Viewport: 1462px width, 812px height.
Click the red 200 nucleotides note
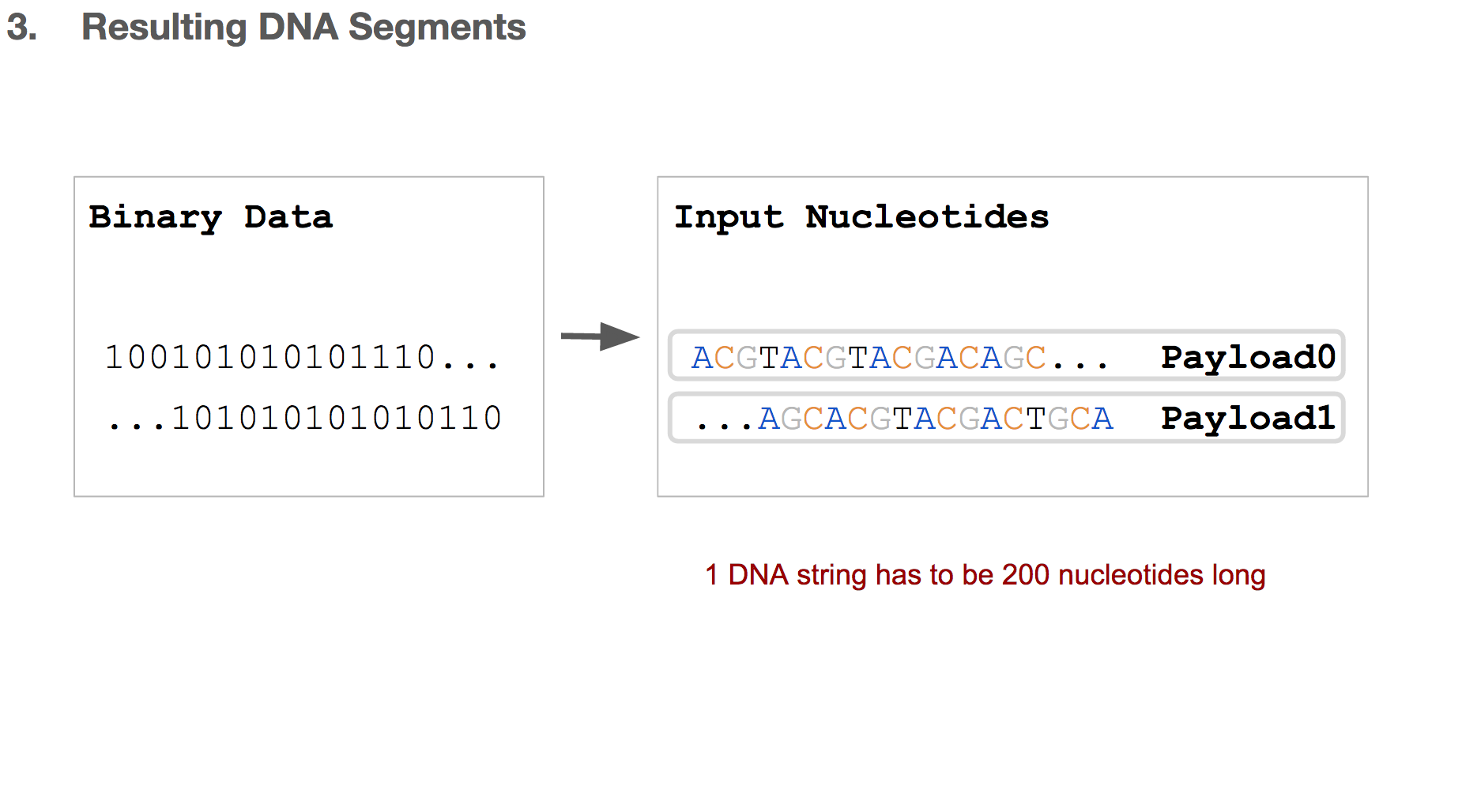click(985, 575)
